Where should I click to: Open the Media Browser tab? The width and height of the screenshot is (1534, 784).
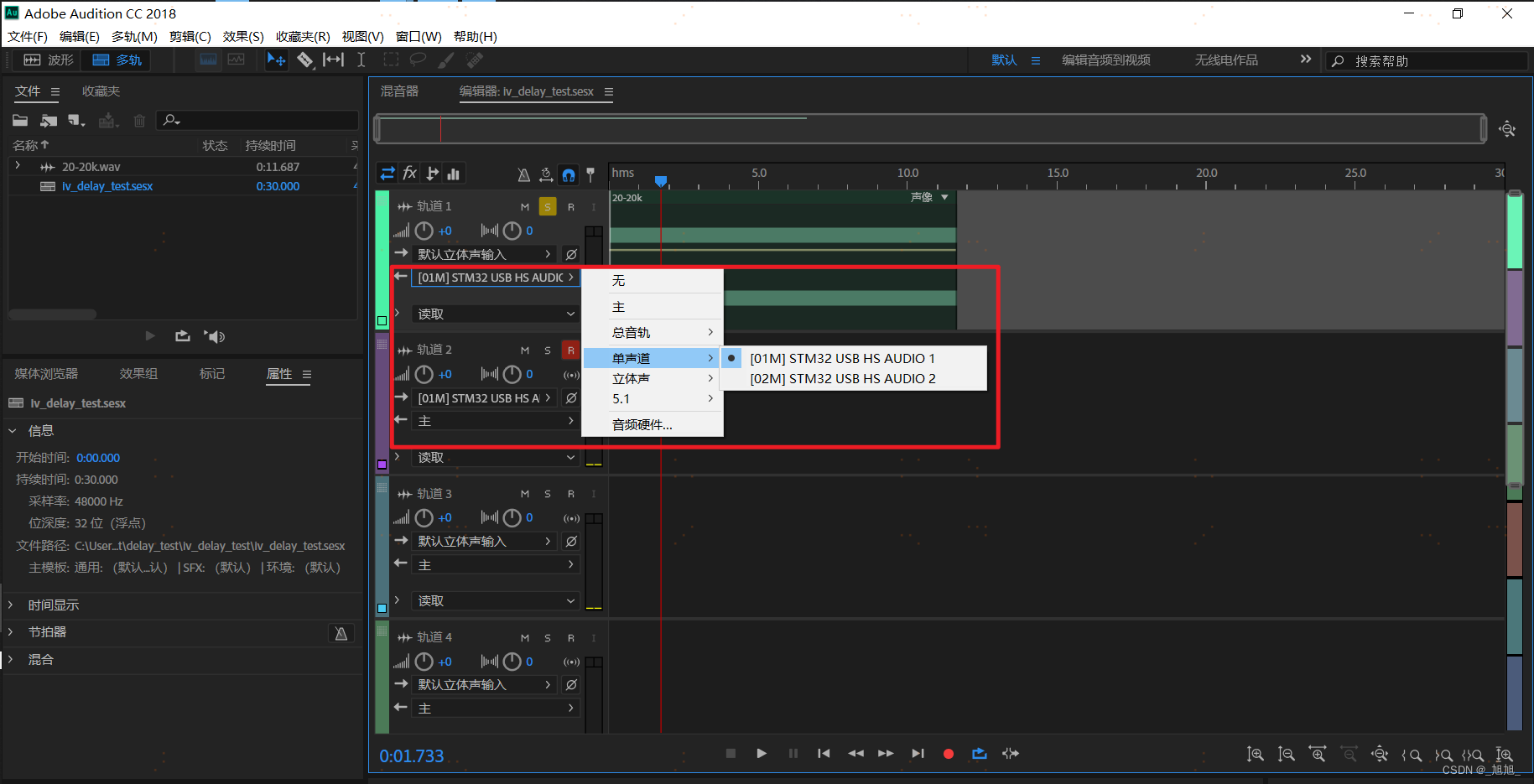pos(46,374)
